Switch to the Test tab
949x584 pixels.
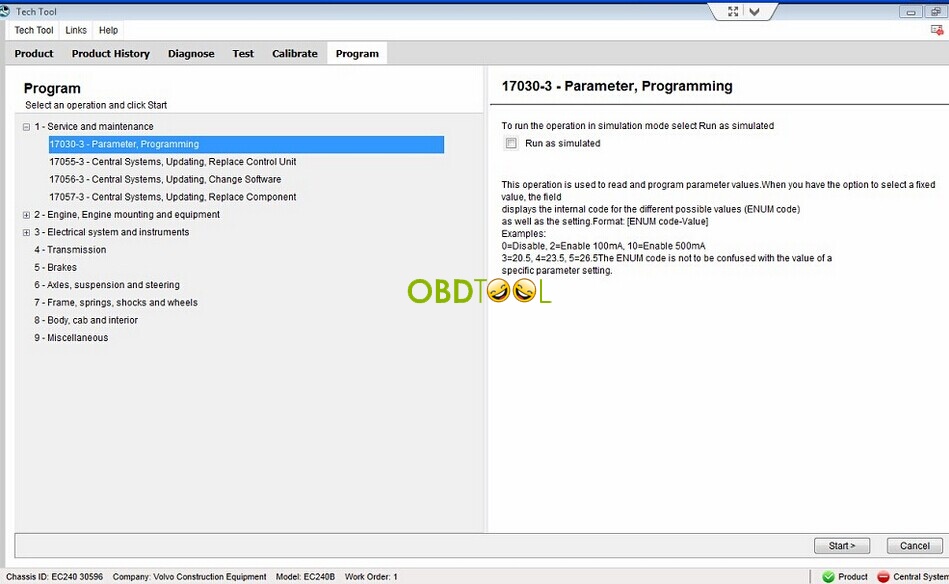point(243,53)
